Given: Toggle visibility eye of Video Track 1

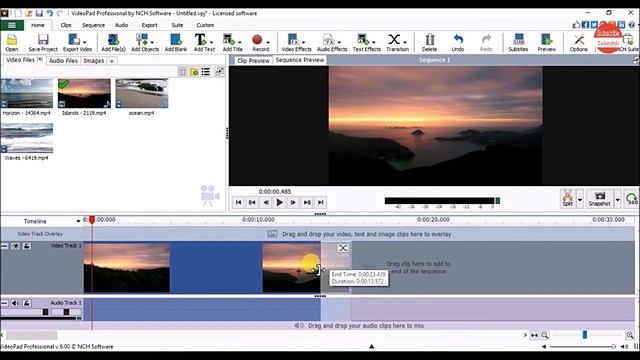Looking at the screenshot, I should tap(16, 246).
